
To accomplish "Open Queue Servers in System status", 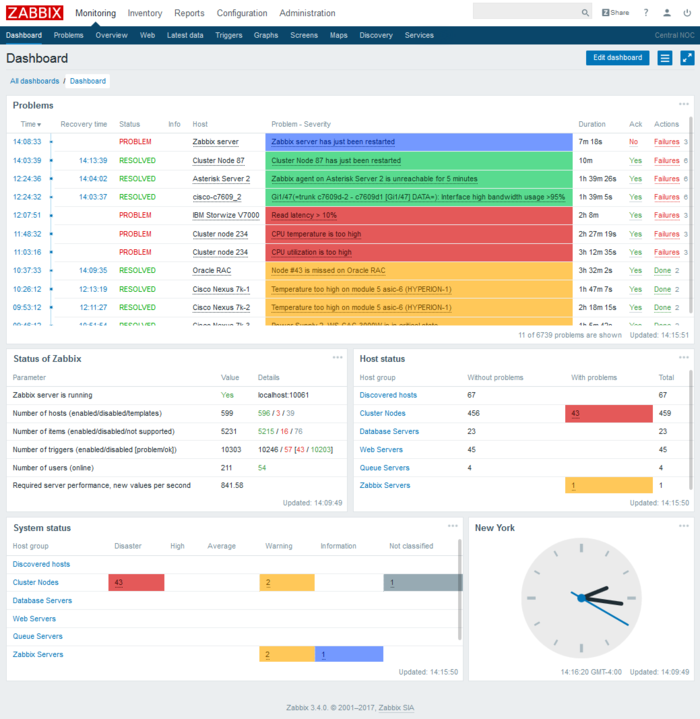I will tap(38, 636).
